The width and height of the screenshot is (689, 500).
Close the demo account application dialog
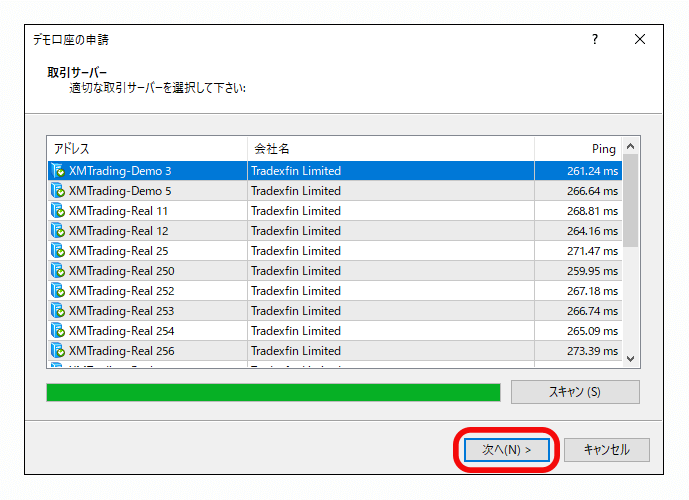[640, 40]
